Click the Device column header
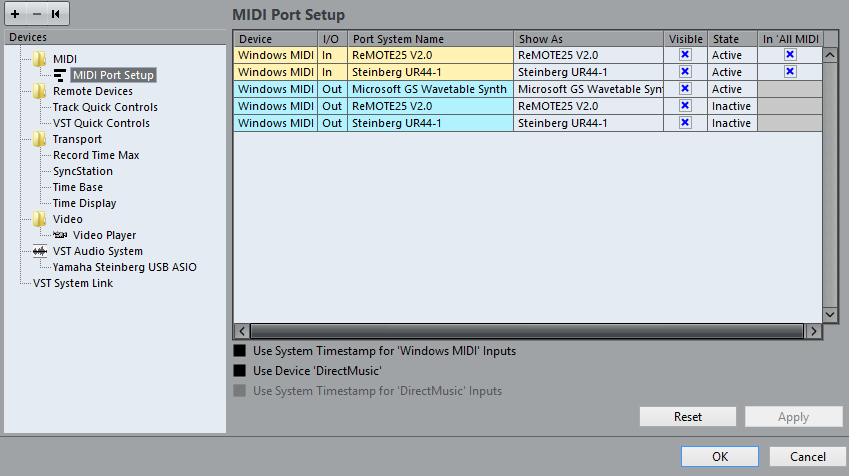Image resolution: width=849 pixels, height=476 pixels. tap(276, 39)
